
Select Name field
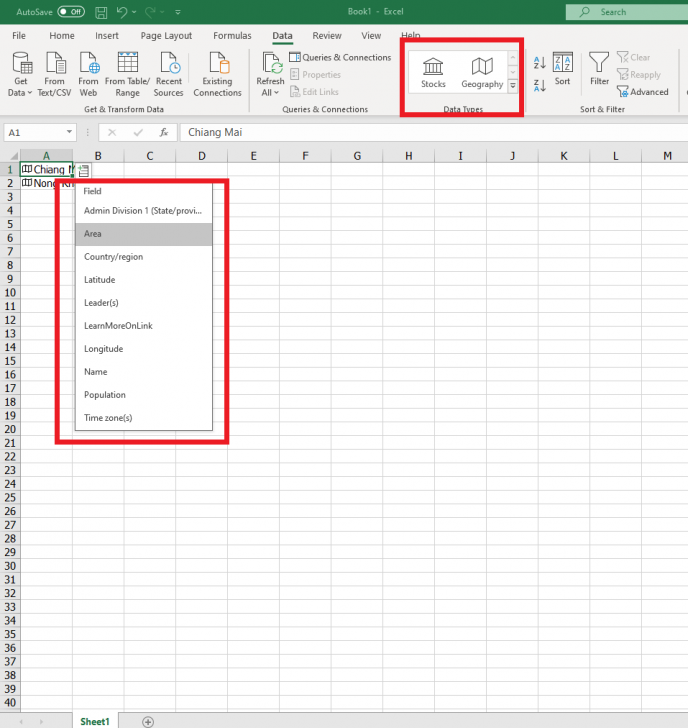[143, 372]
